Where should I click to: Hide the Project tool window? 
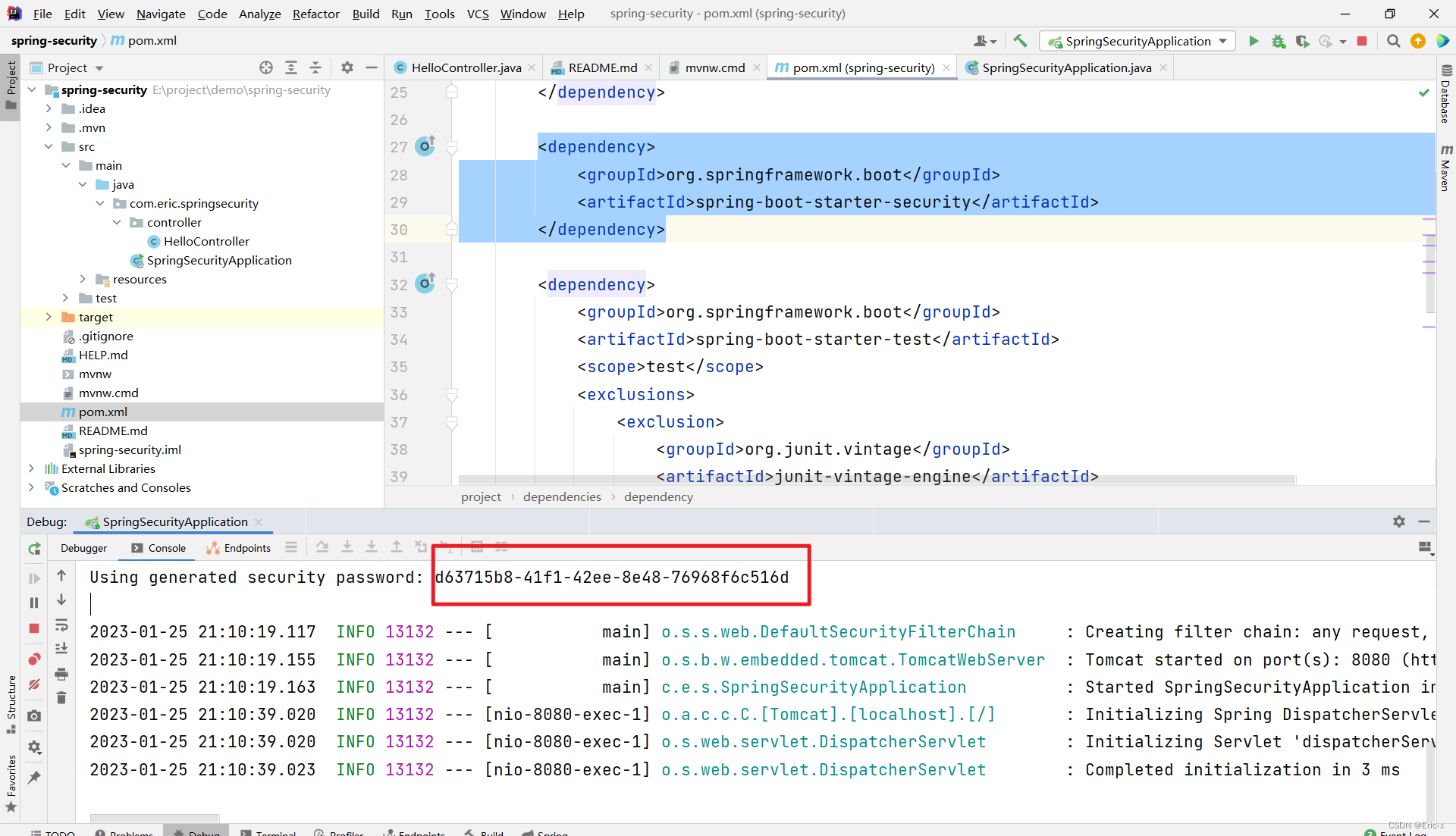372,67
